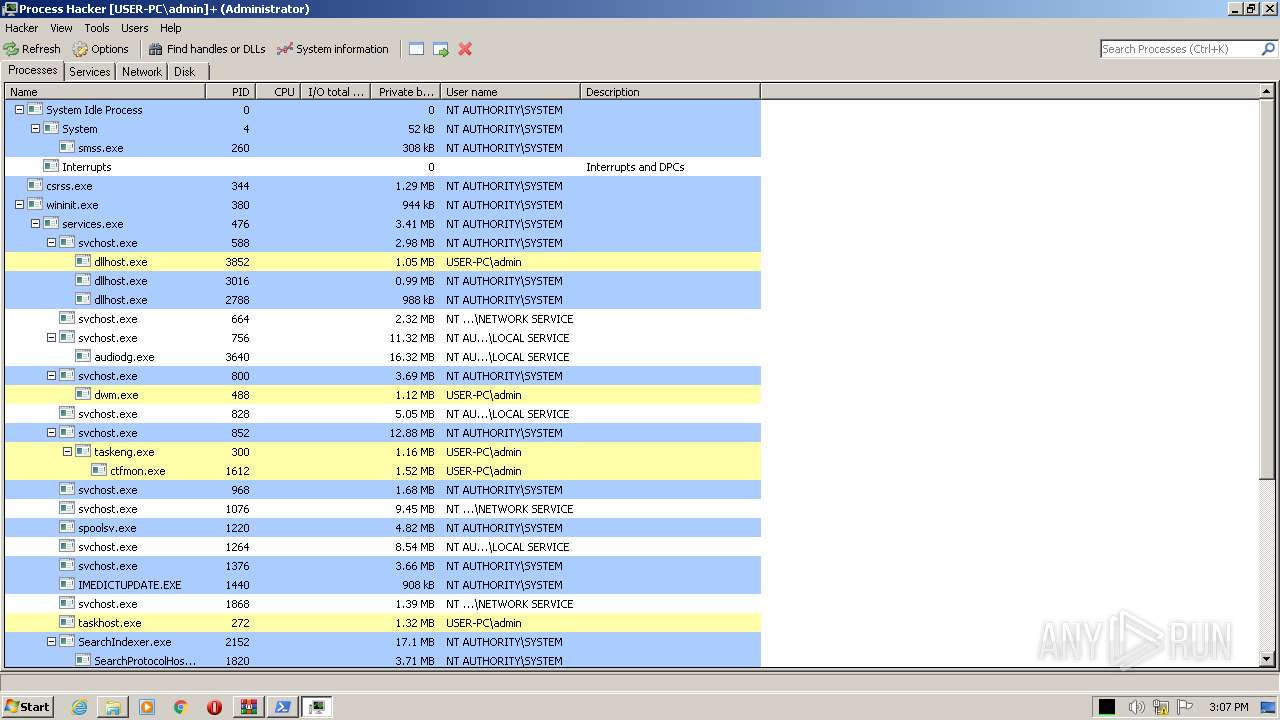Screen dimensions: 1280x720
Task: Collapse svchost.exe PID 800 node
Action: point(51,376)
